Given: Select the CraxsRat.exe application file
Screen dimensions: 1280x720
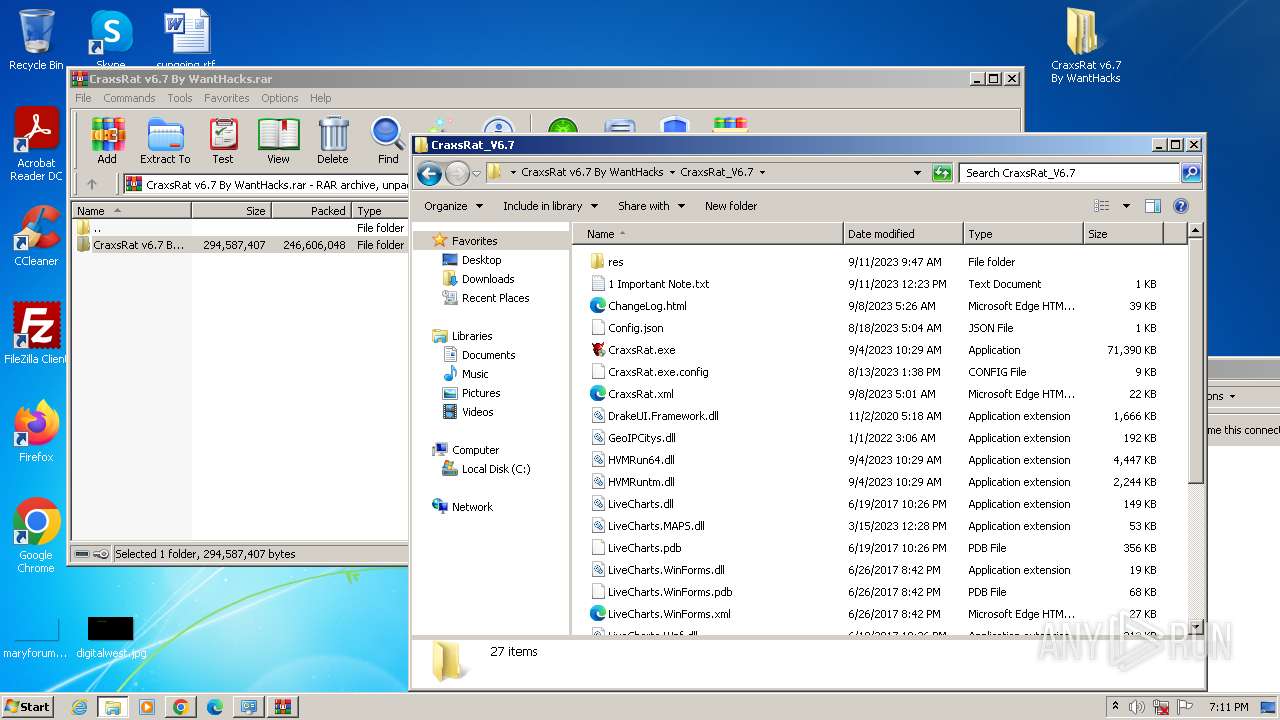Looking at the screenshot, I should [x=642, y=350].
